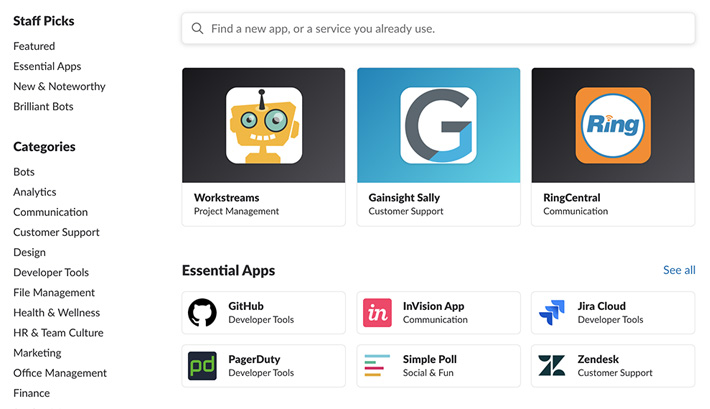The height and width of the screenshot is (409, 710).
Task: Open the Gainsight Sally featured card image
Action: click(438, 125)
